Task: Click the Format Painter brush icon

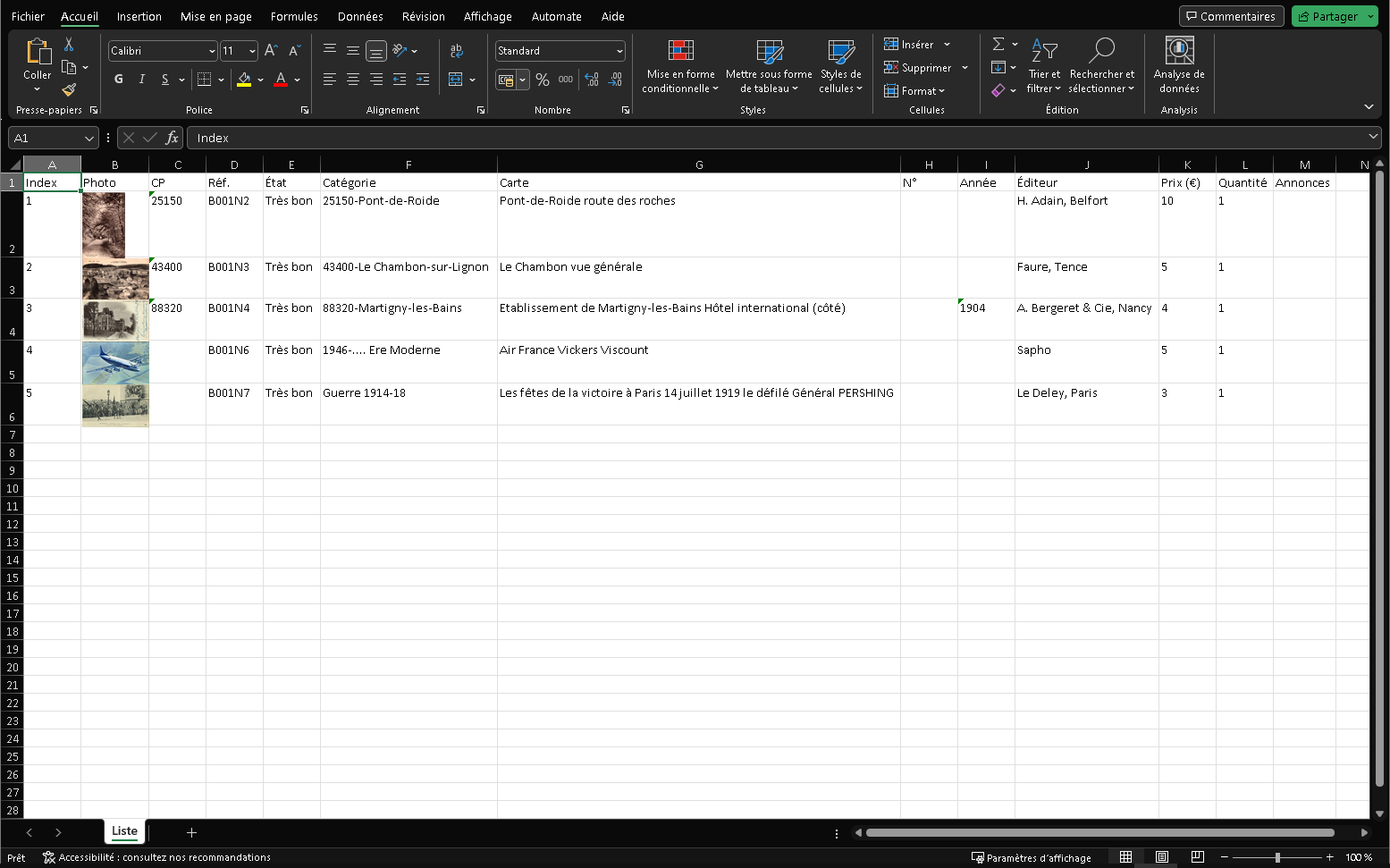Action: [x=69, y=89]
